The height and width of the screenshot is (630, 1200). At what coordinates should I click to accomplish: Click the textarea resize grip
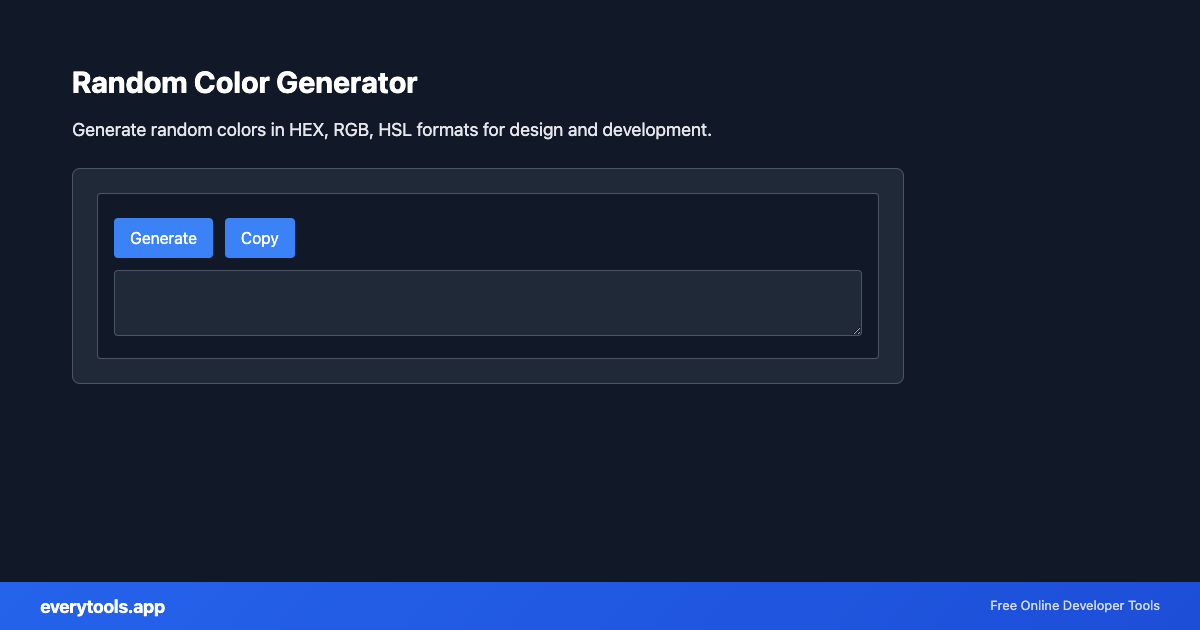[857, 330]
